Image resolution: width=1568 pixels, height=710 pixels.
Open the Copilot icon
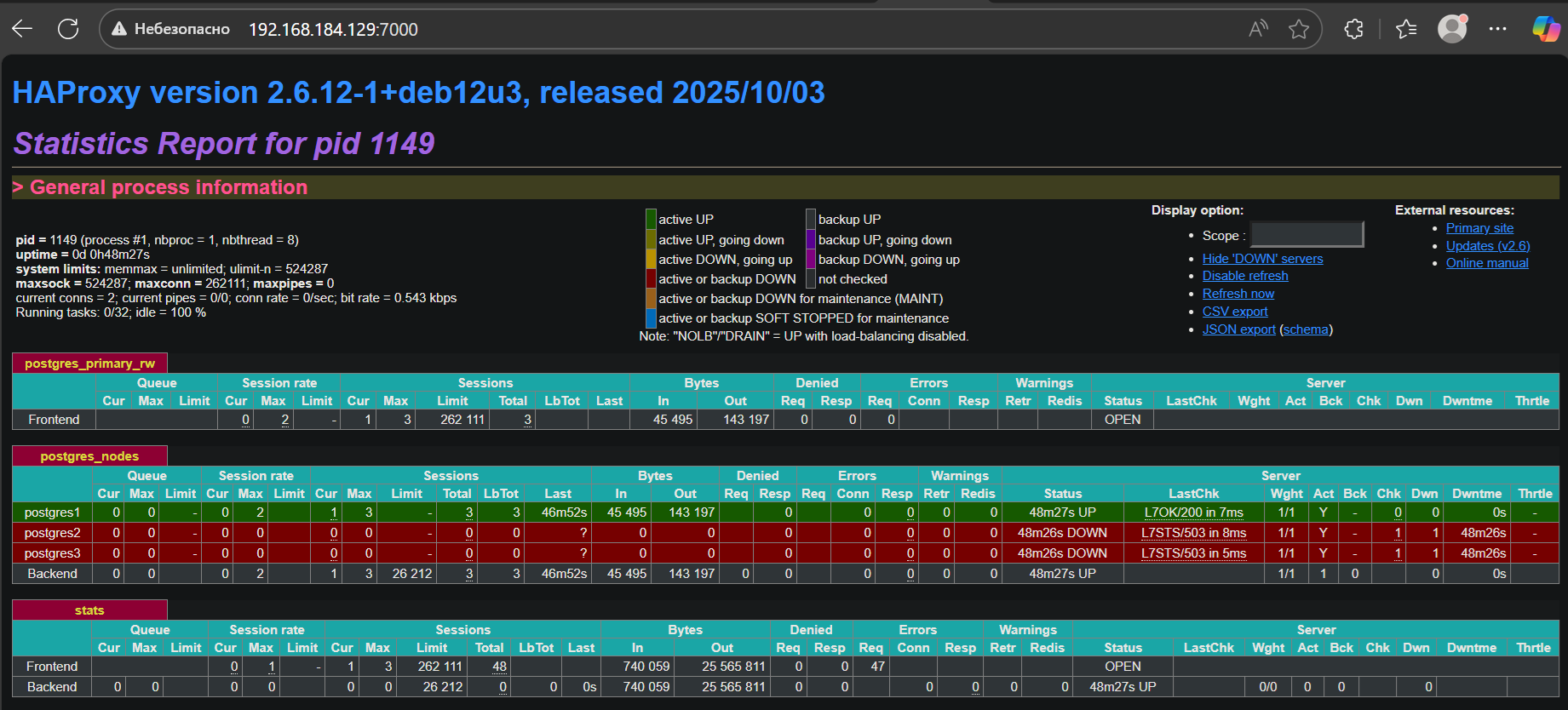1545,29
